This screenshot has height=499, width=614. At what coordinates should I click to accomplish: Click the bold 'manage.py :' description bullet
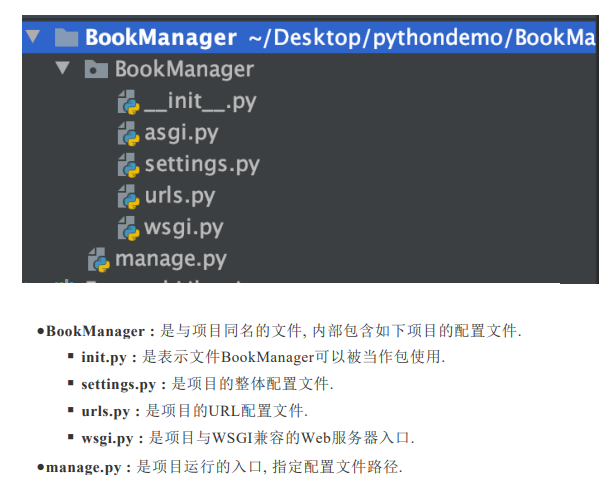[88, 467]
